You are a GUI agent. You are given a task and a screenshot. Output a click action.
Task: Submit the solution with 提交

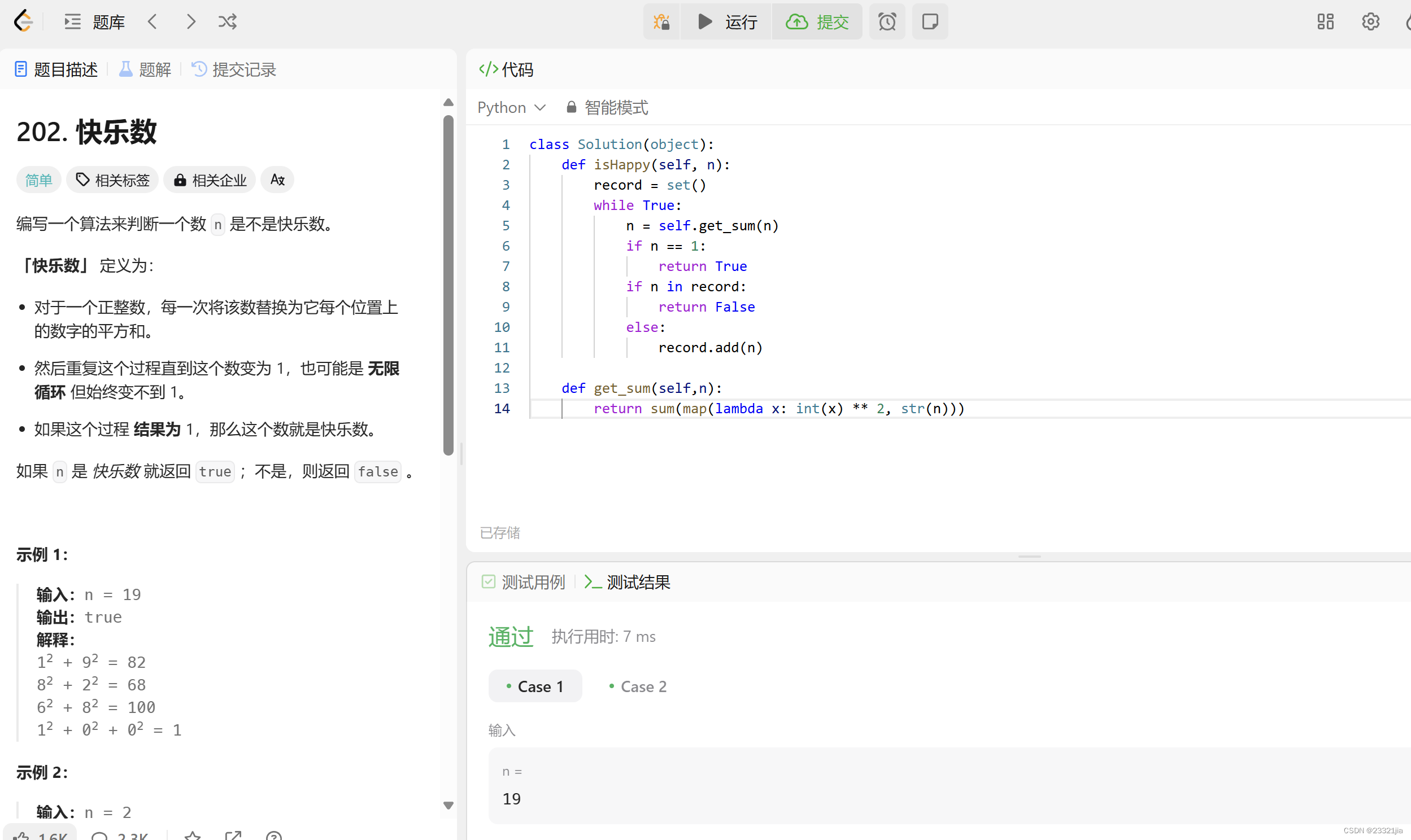point(817,21)
